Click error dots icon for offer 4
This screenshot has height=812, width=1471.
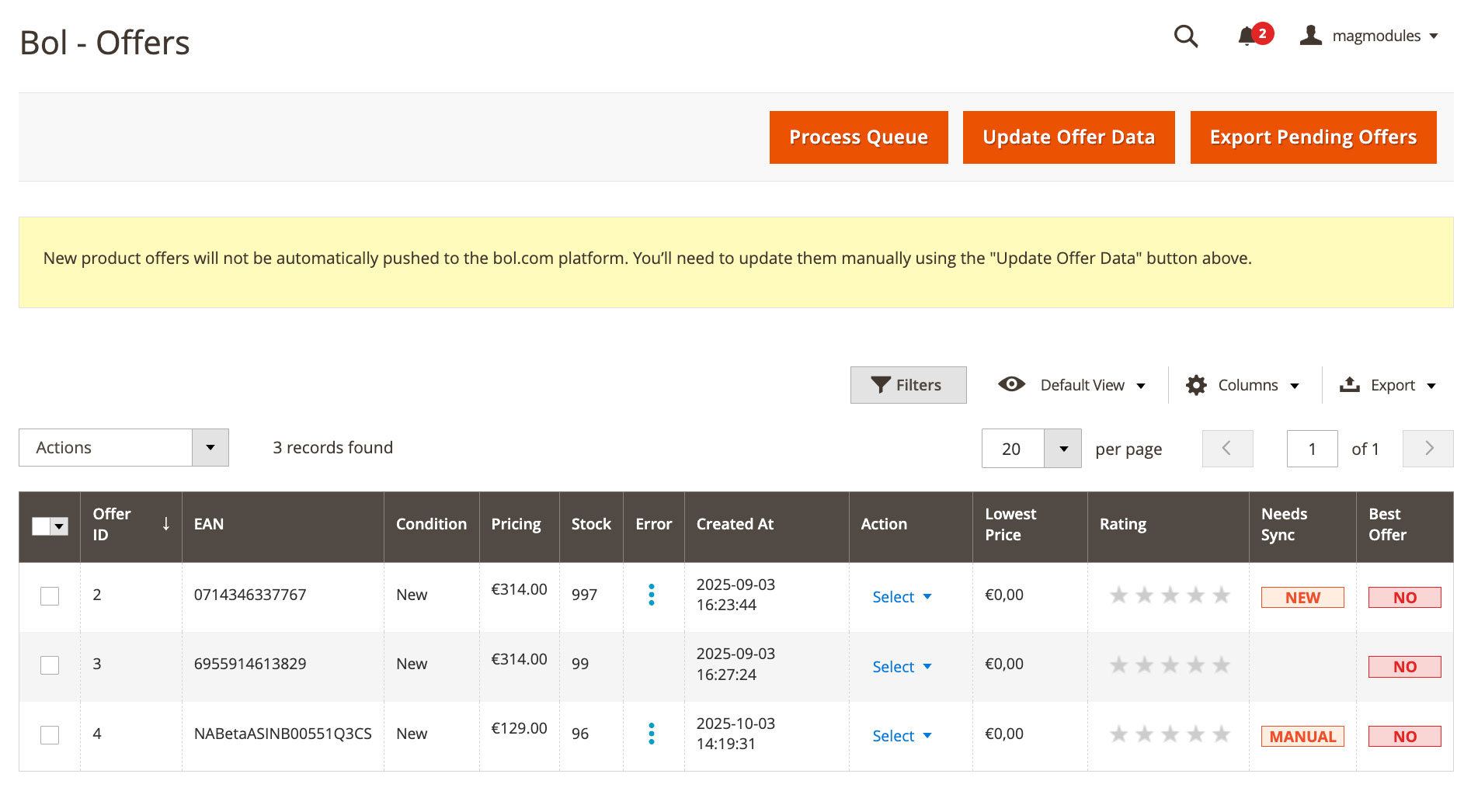click(x=651, y=734)
